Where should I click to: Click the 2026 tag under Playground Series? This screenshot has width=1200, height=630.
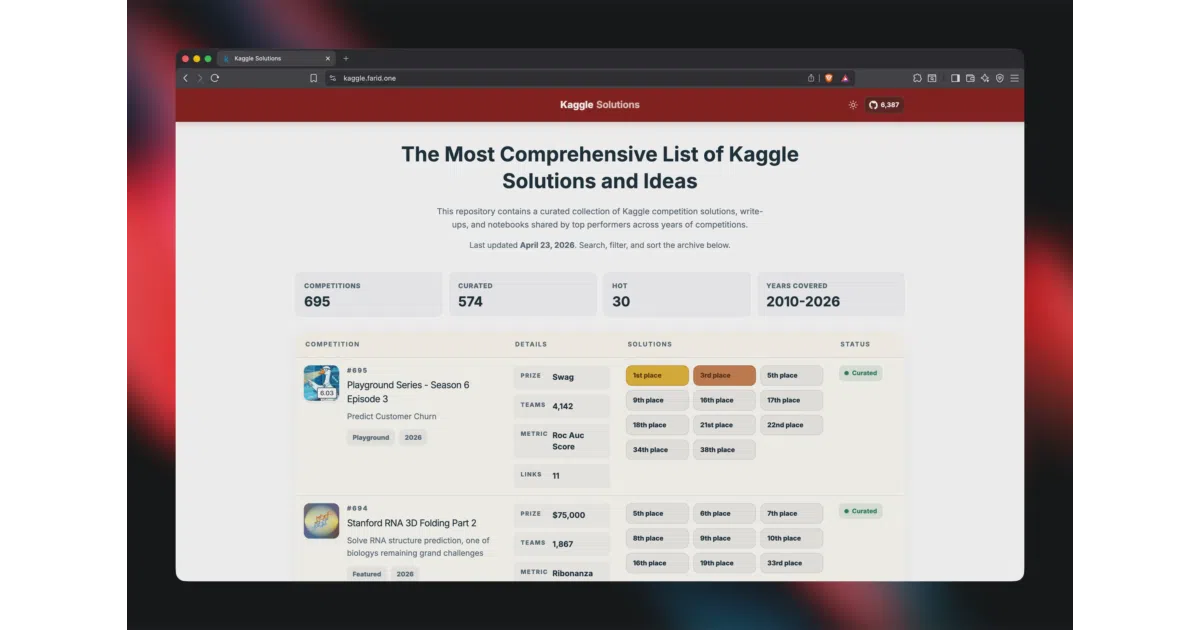tap(413, 437)
